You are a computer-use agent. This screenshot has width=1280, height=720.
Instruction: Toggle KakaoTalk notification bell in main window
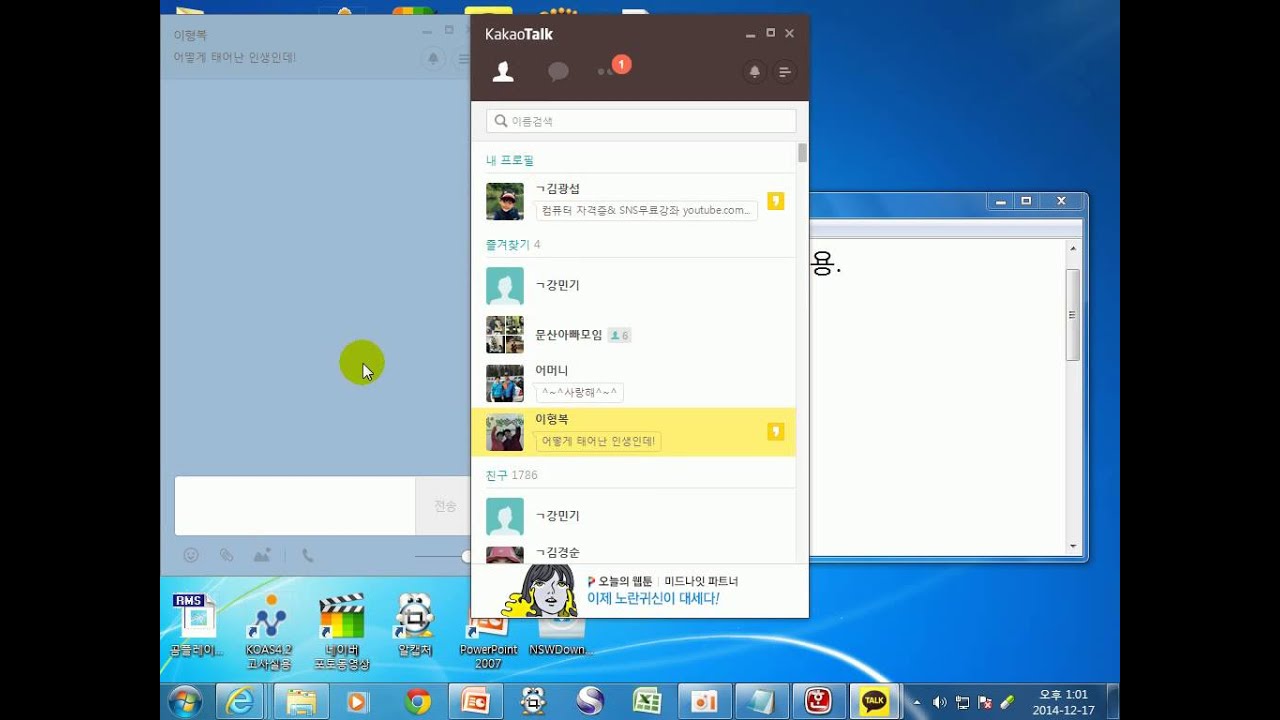pos(755,72)
